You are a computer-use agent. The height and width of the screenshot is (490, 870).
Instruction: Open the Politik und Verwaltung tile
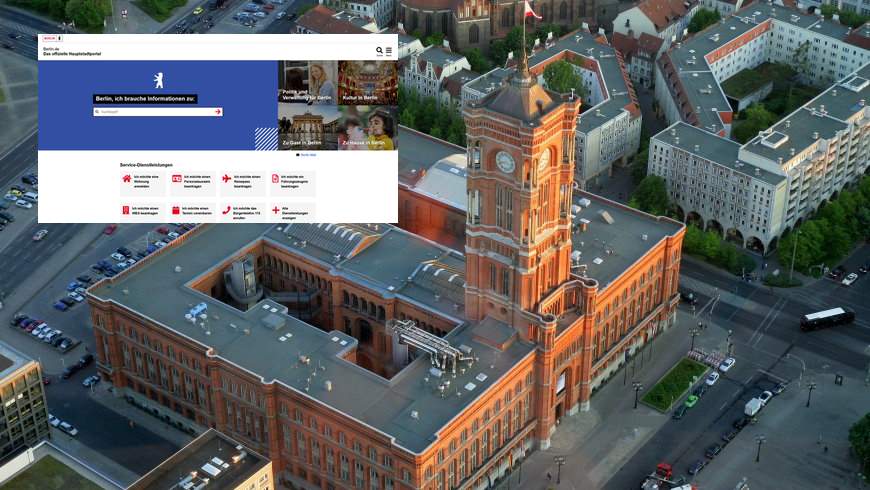[x=307, y=82]
